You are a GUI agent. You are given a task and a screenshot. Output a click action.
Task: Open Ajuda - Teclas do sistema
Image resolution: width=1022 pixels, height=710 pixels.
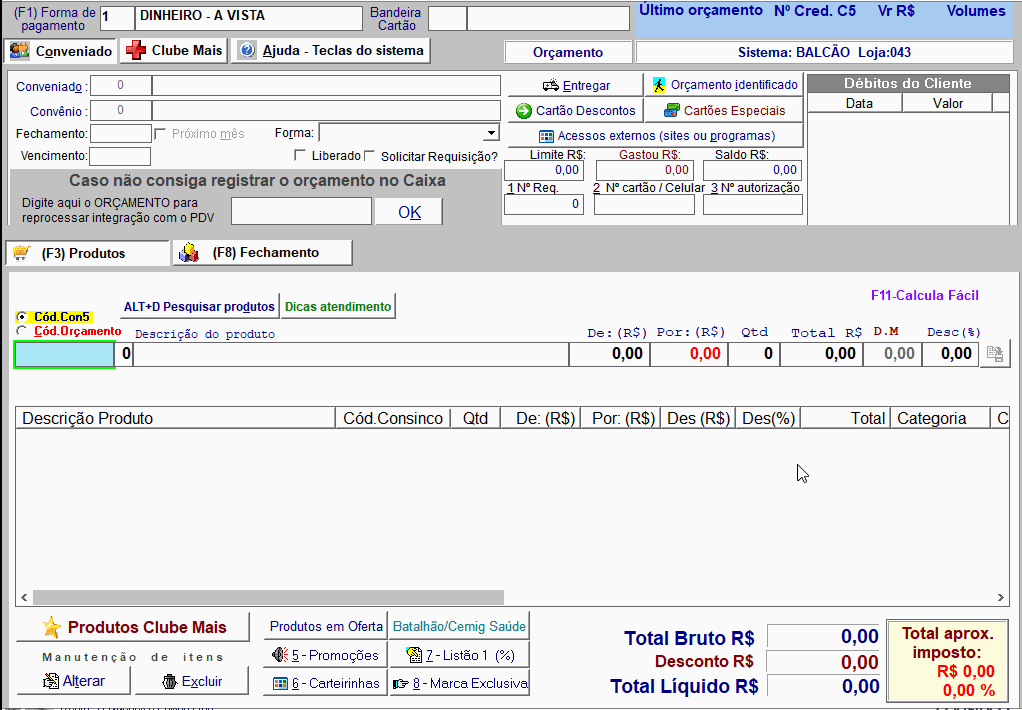pos(330,50)
